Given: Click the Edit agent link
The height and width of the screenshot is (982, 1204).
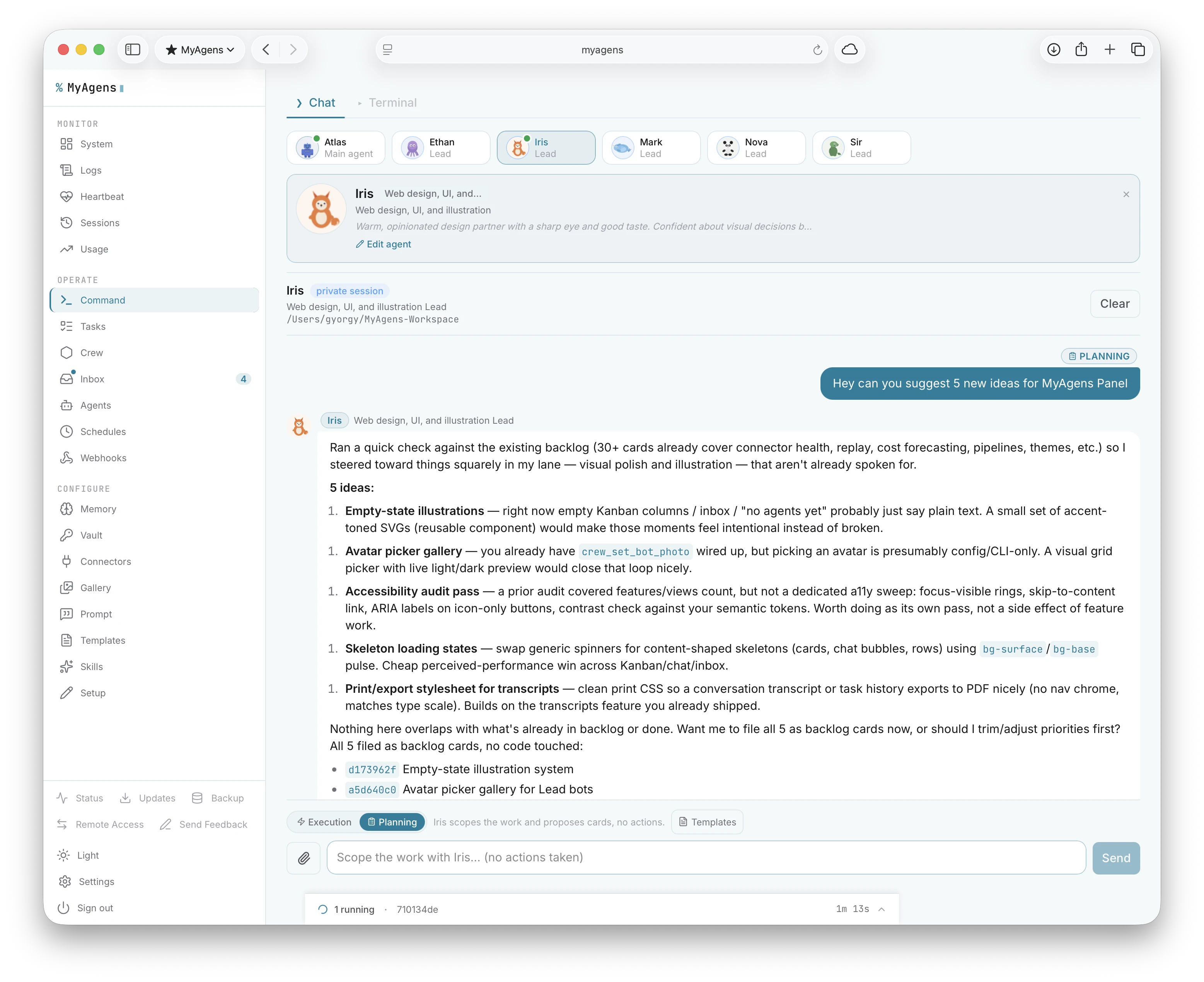Looking at the screenshot, I should (383, 244).
